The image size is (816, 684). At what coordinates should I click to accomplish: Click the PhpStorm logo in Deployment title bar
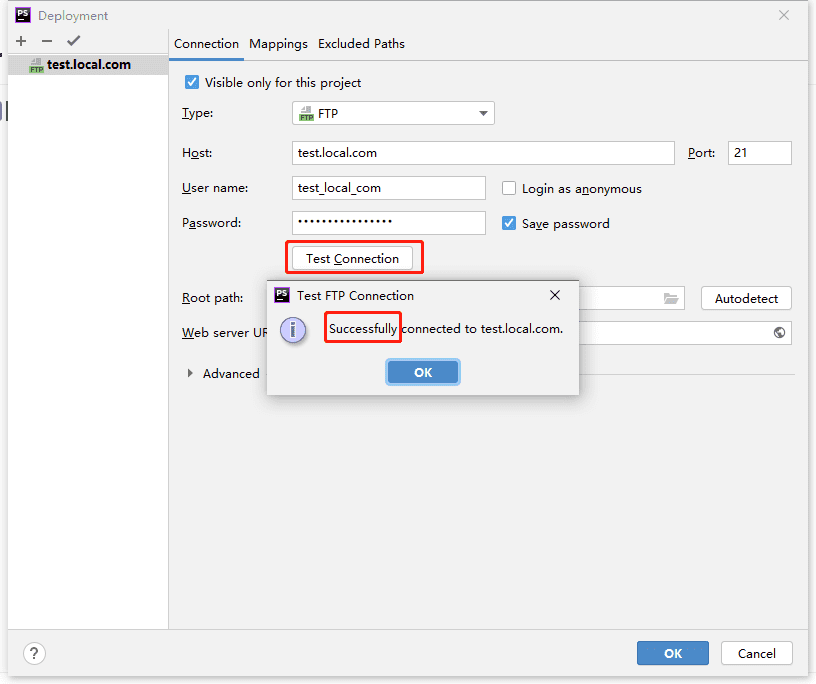pyautogui.click(x=23, y=15)
